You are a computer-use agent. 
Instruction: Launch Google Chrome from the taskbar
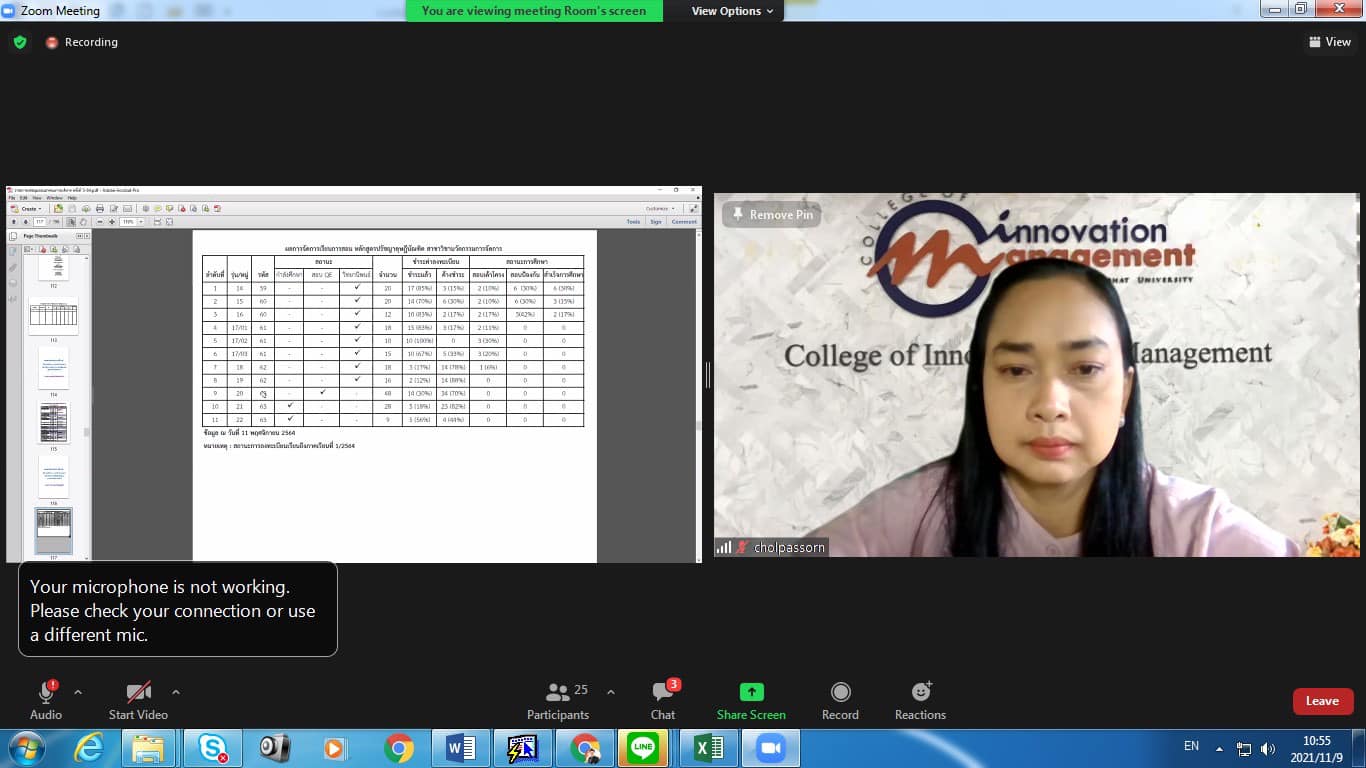click(x=398, y=748)
